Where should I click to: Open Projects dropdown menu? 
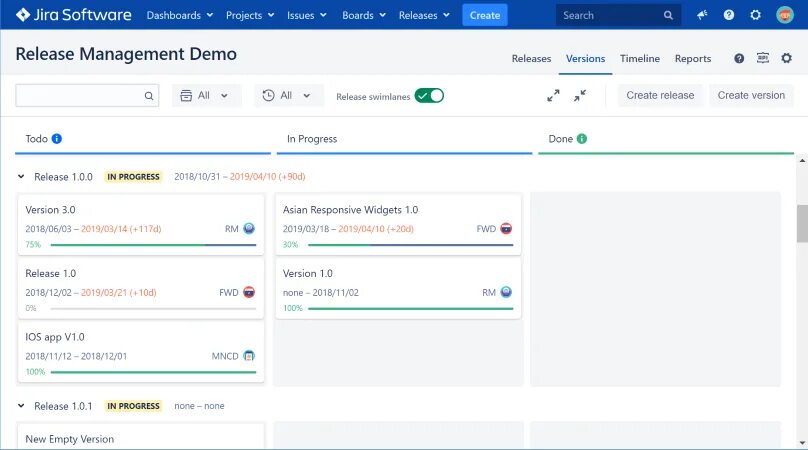[250, 15]
